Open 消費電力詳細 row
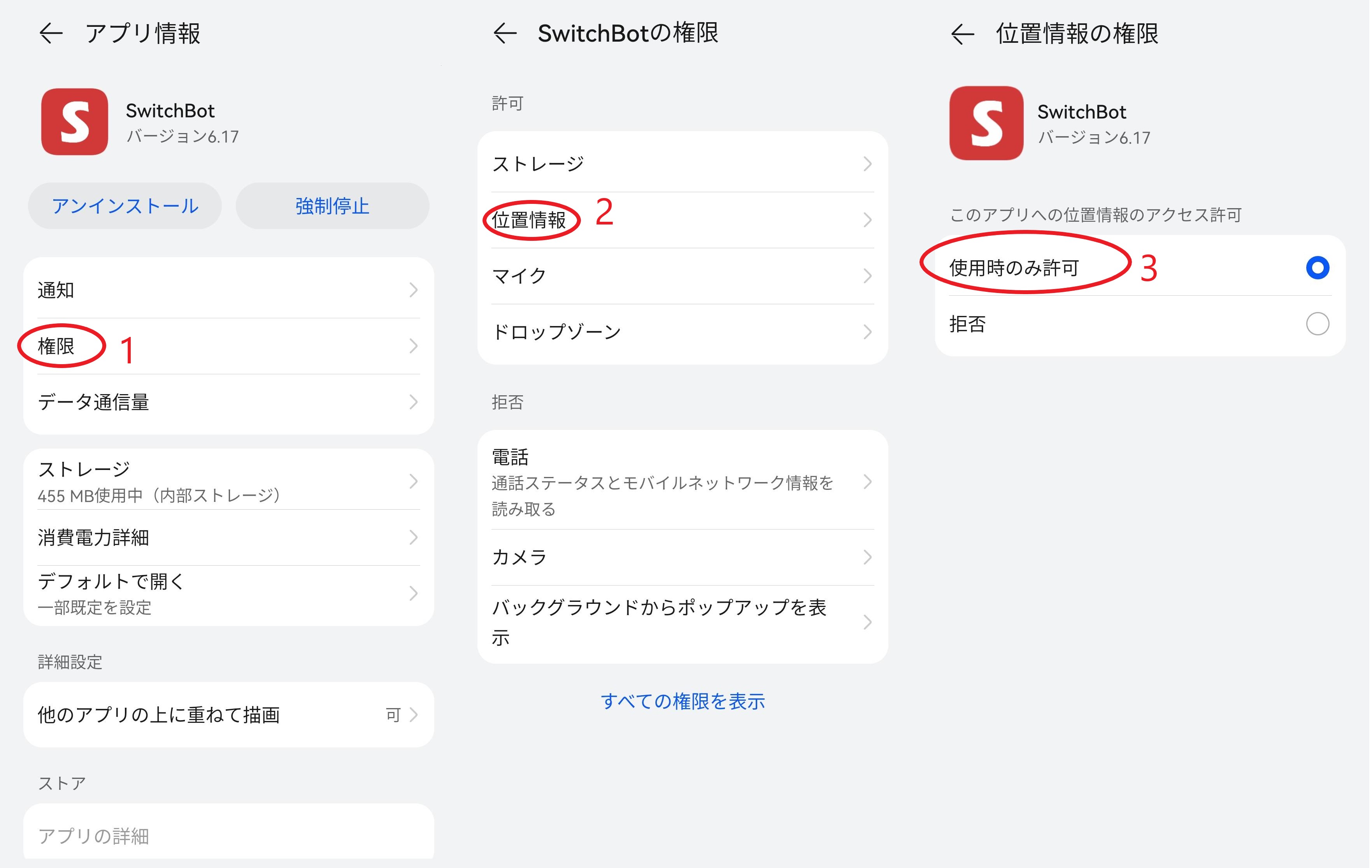 [228, 537]
